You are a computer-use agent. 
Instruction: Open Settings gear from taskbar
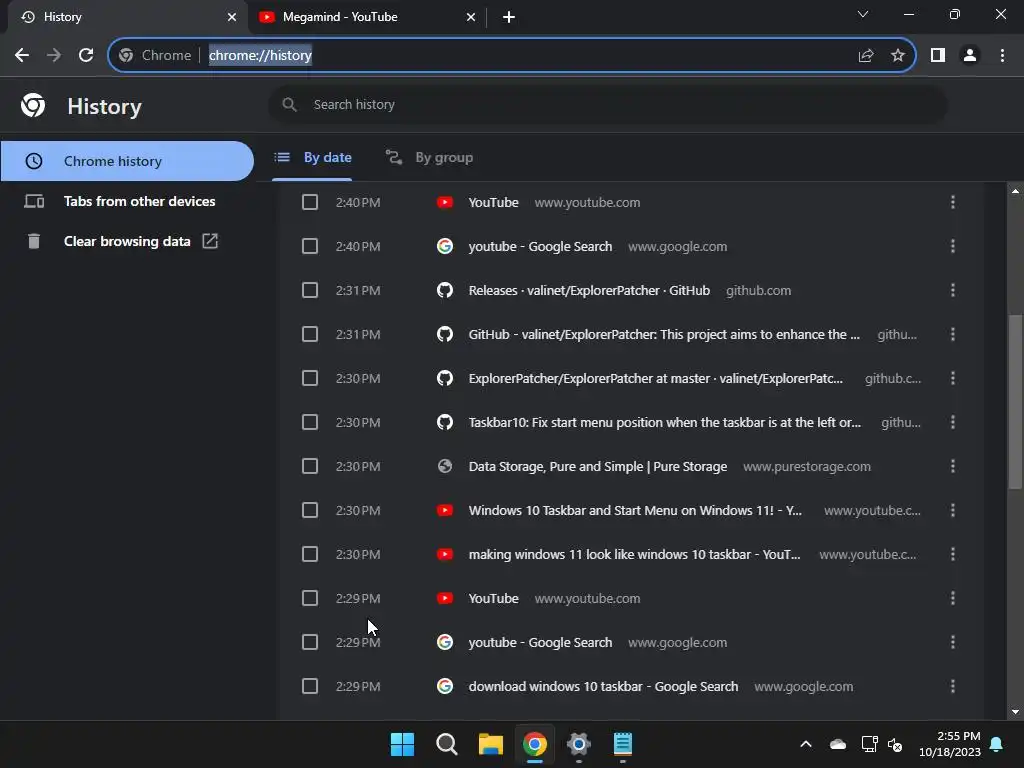579,744
